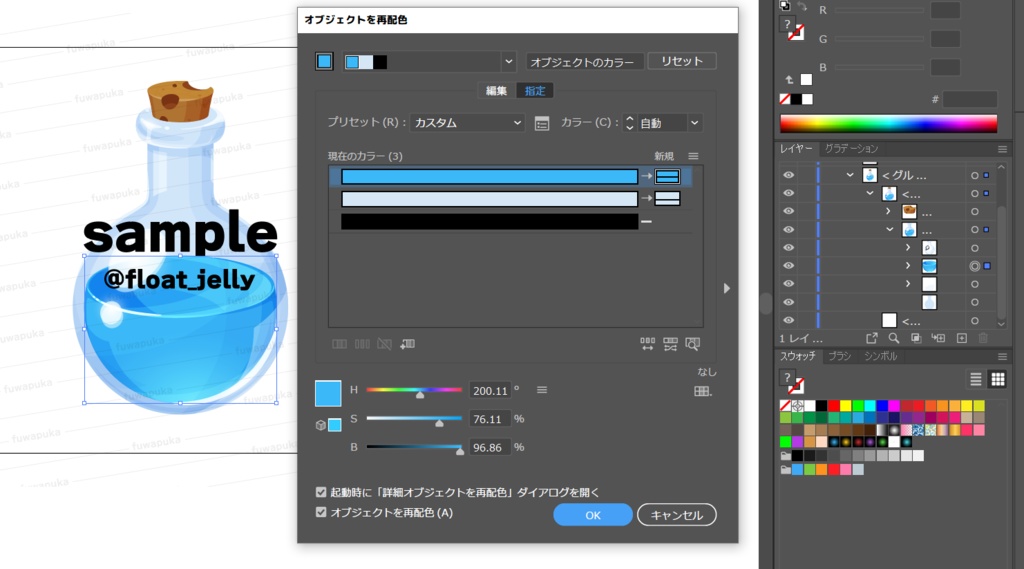The image size is (1024, 569).
Task: Switch to the ブラシ panel tab
Action: pyautogui.click(x=840, y=356)
